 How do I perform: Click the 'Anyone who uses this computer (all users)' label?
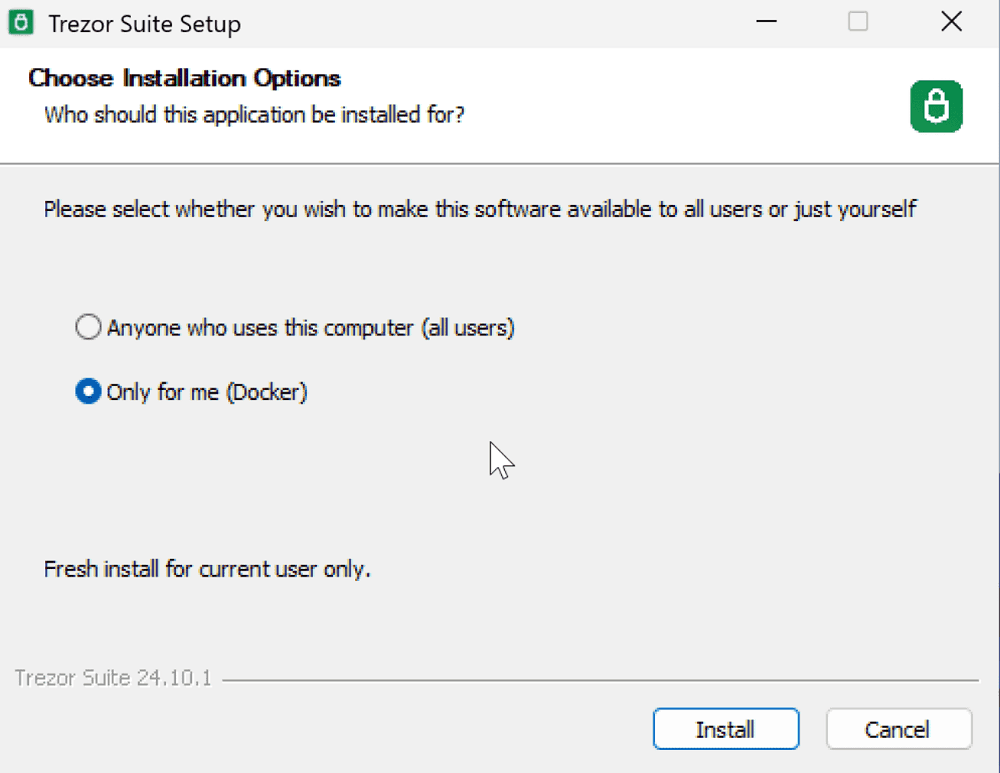311,328
